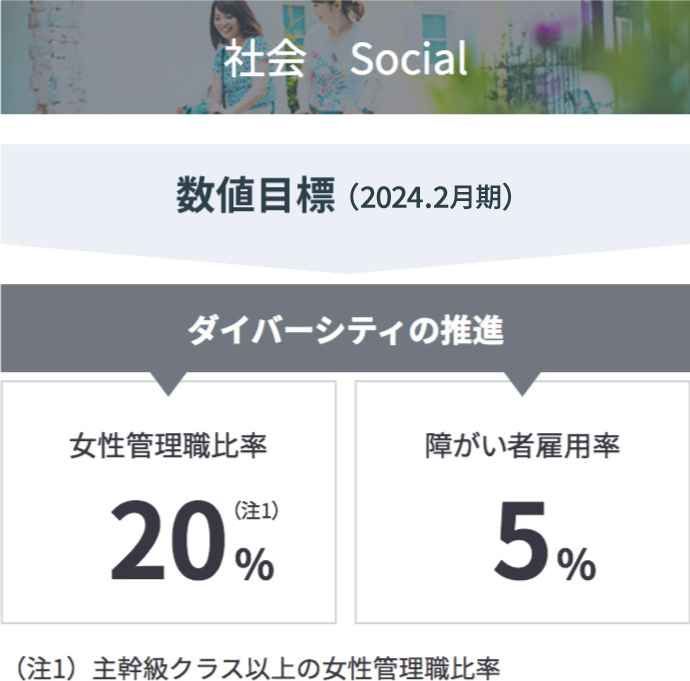Screen dimensions: 690x681
Task: Click the (注1) superscript note marker
Action: (x=256, y=510)
